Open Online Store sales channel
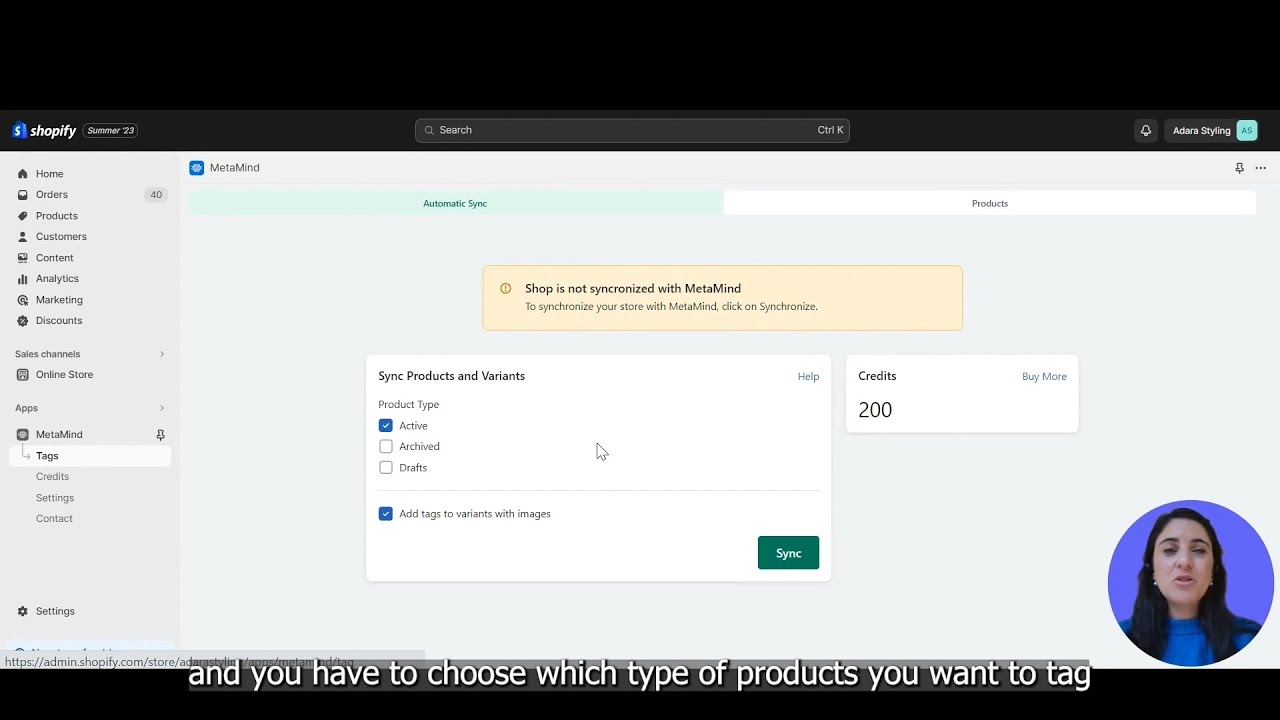Screen dimensions: 1280x720 tap(64, 375)
